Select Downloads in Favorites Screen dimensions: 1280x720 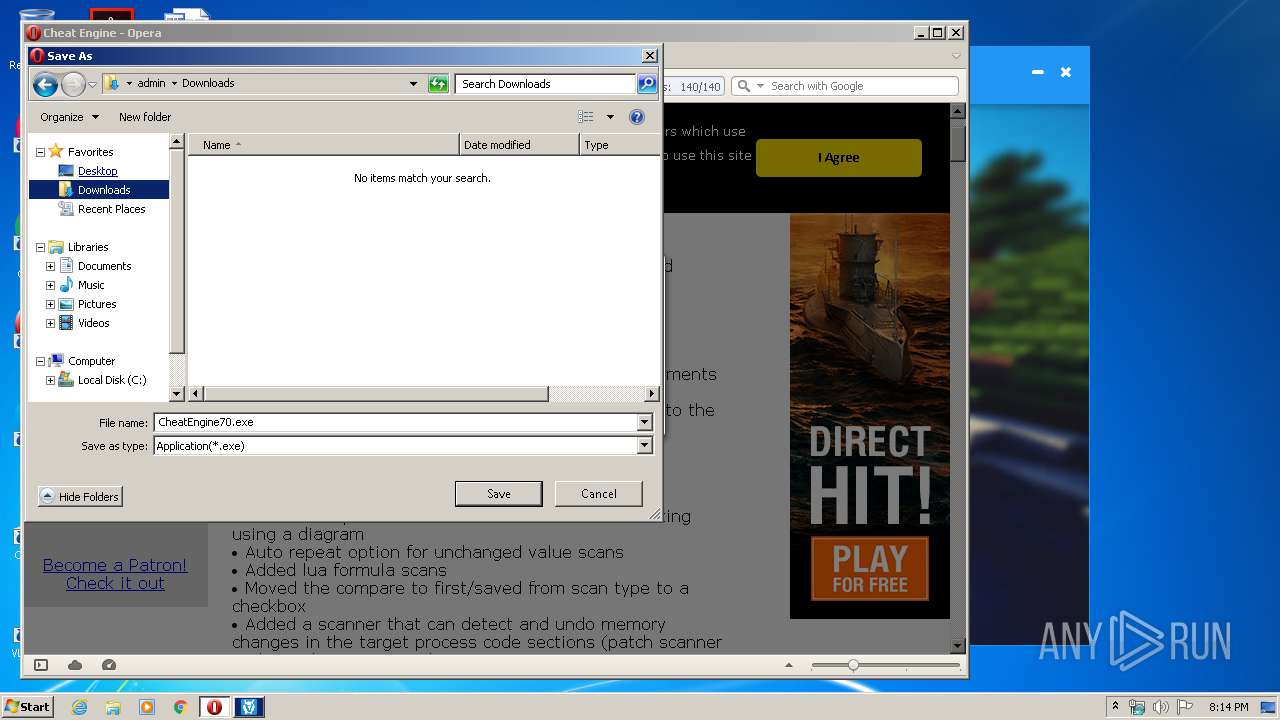[104, 190]
